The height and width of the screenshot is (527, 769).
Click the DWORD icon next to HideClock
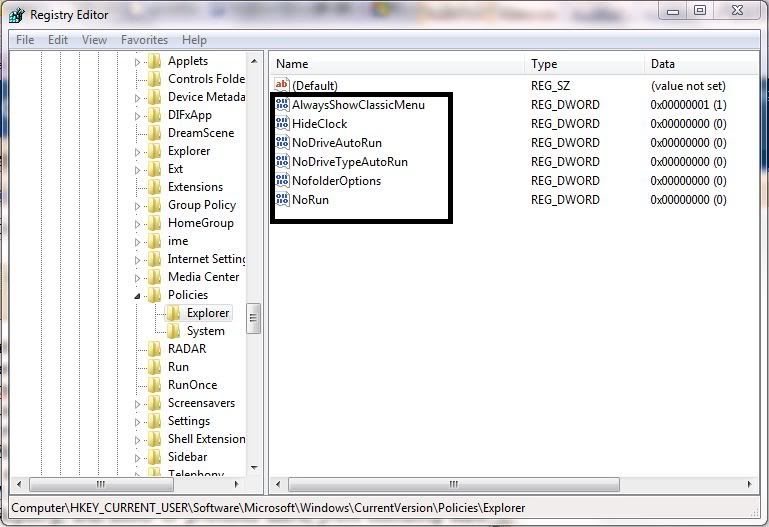[x=281, y=124]
